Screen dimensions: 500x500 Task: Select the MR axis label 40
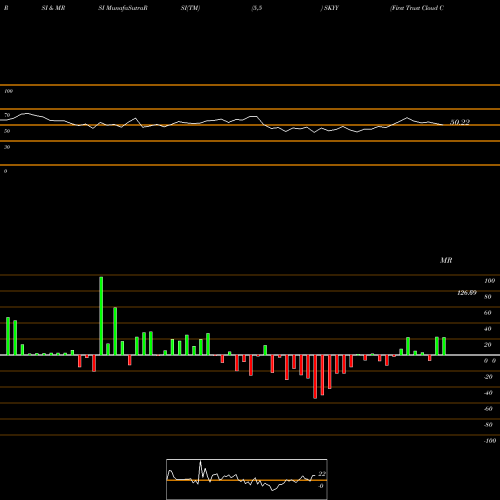[488, 329]
